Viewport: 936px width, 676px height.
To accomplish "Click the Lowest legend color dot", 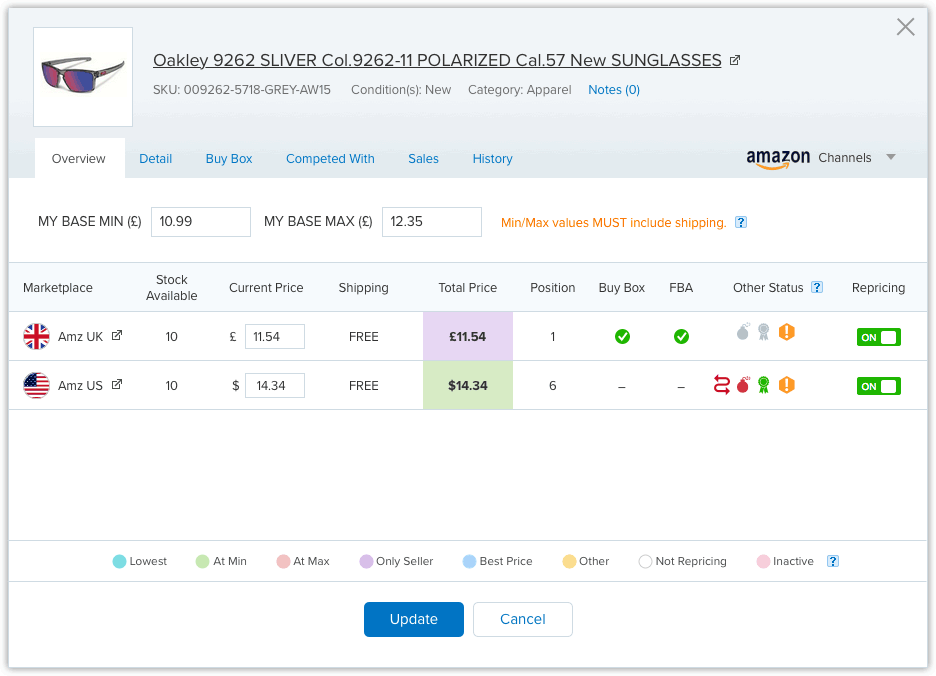I will [x=119, y=561].
